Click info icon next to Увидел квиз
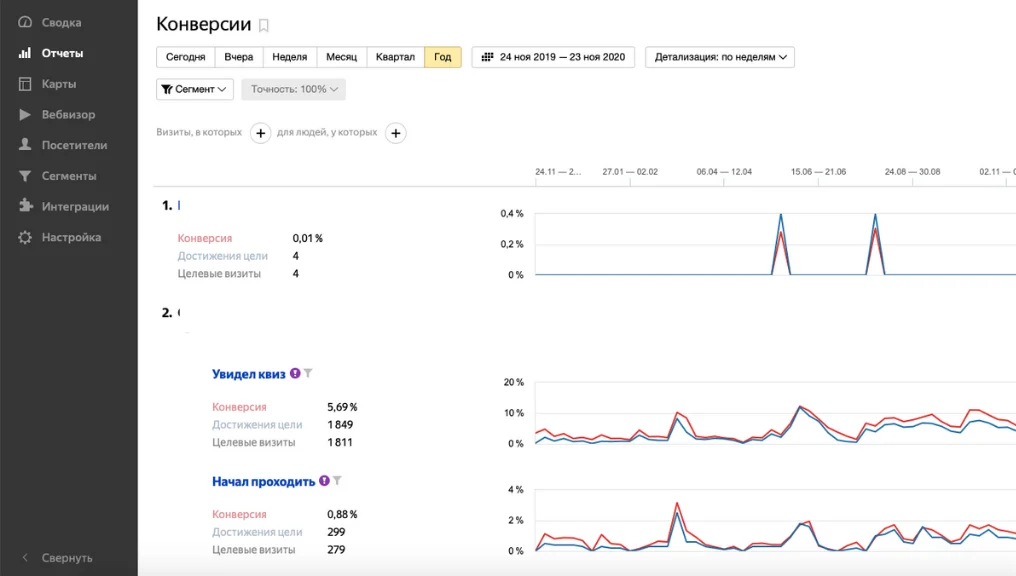The width and height of the screenshot is (1016, 576). 295,373
